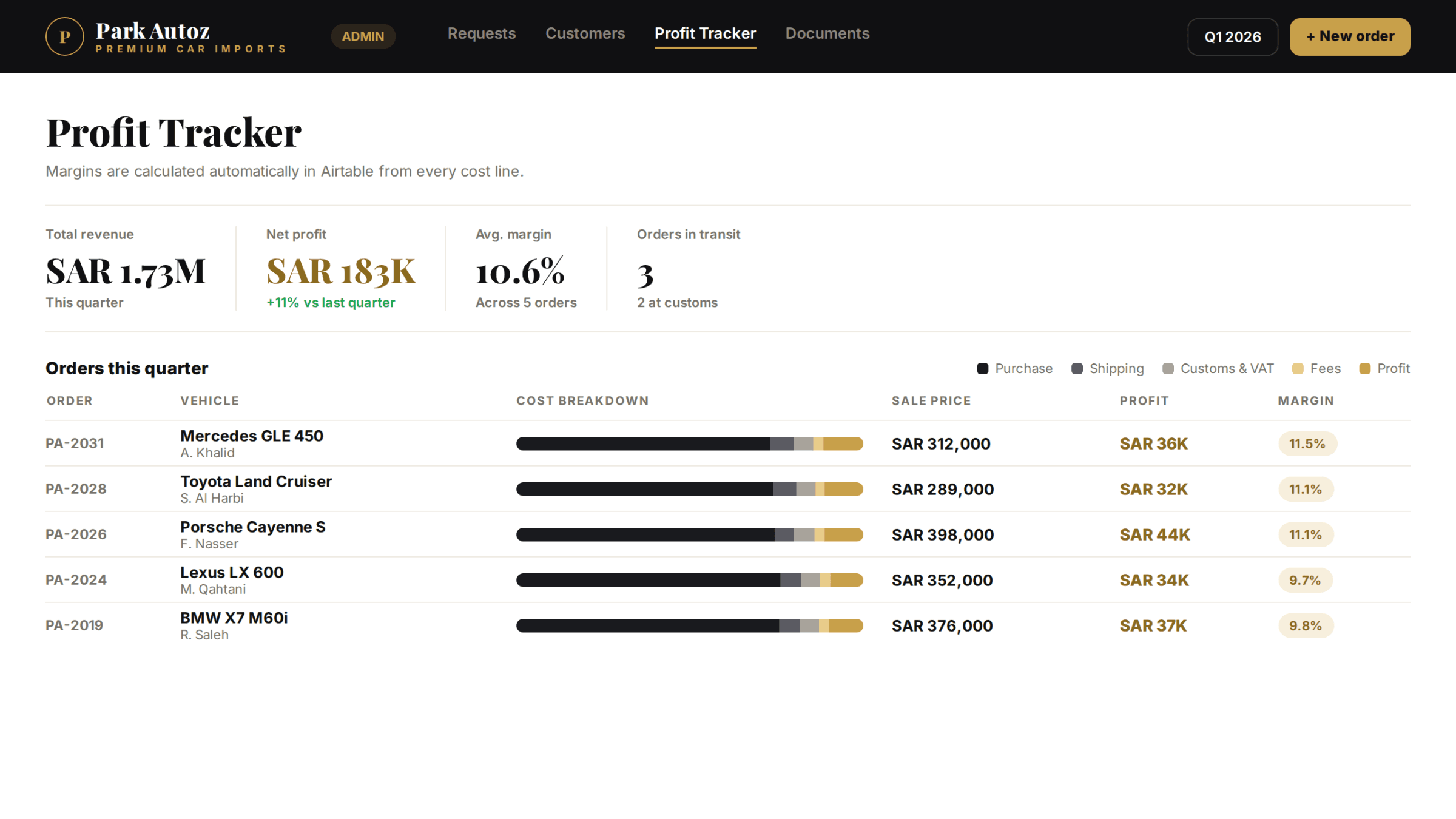The image size is (1456, 819).
Task: Click the 9.8% margin pill
Action: point(1306,625)
